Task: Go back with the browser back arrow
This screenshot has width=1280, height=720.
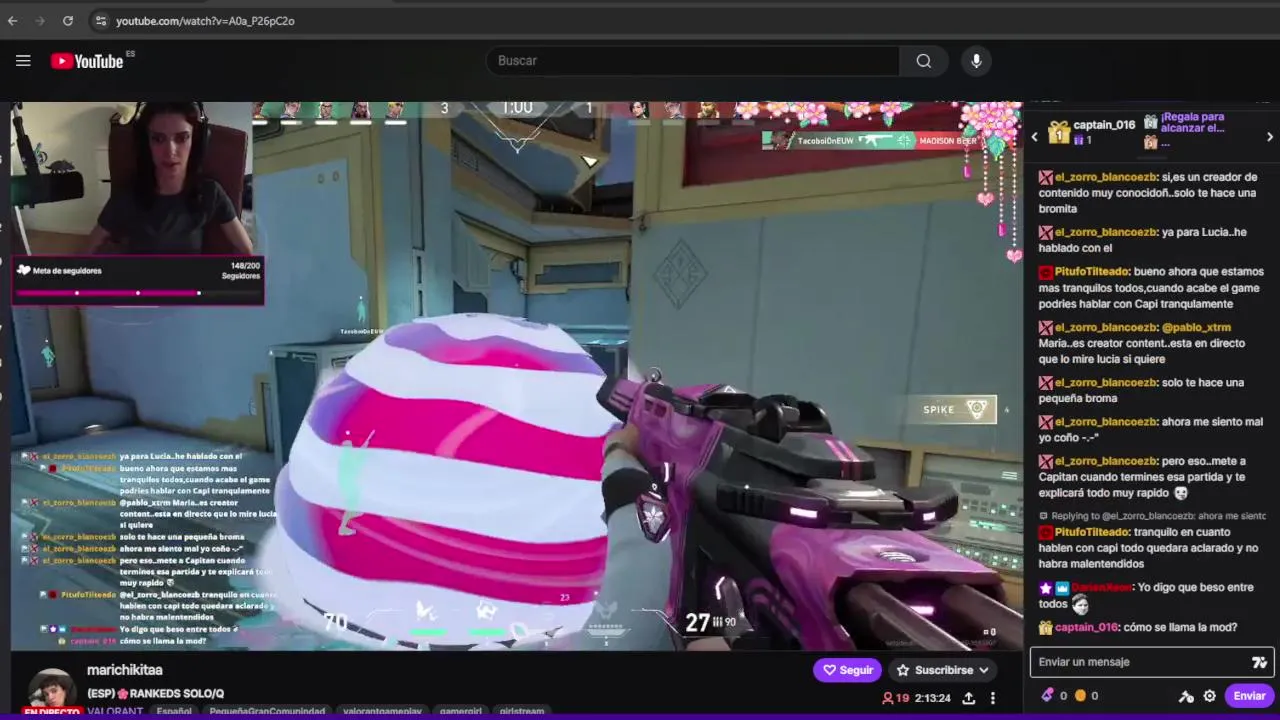Action: (x=12, y=20)
